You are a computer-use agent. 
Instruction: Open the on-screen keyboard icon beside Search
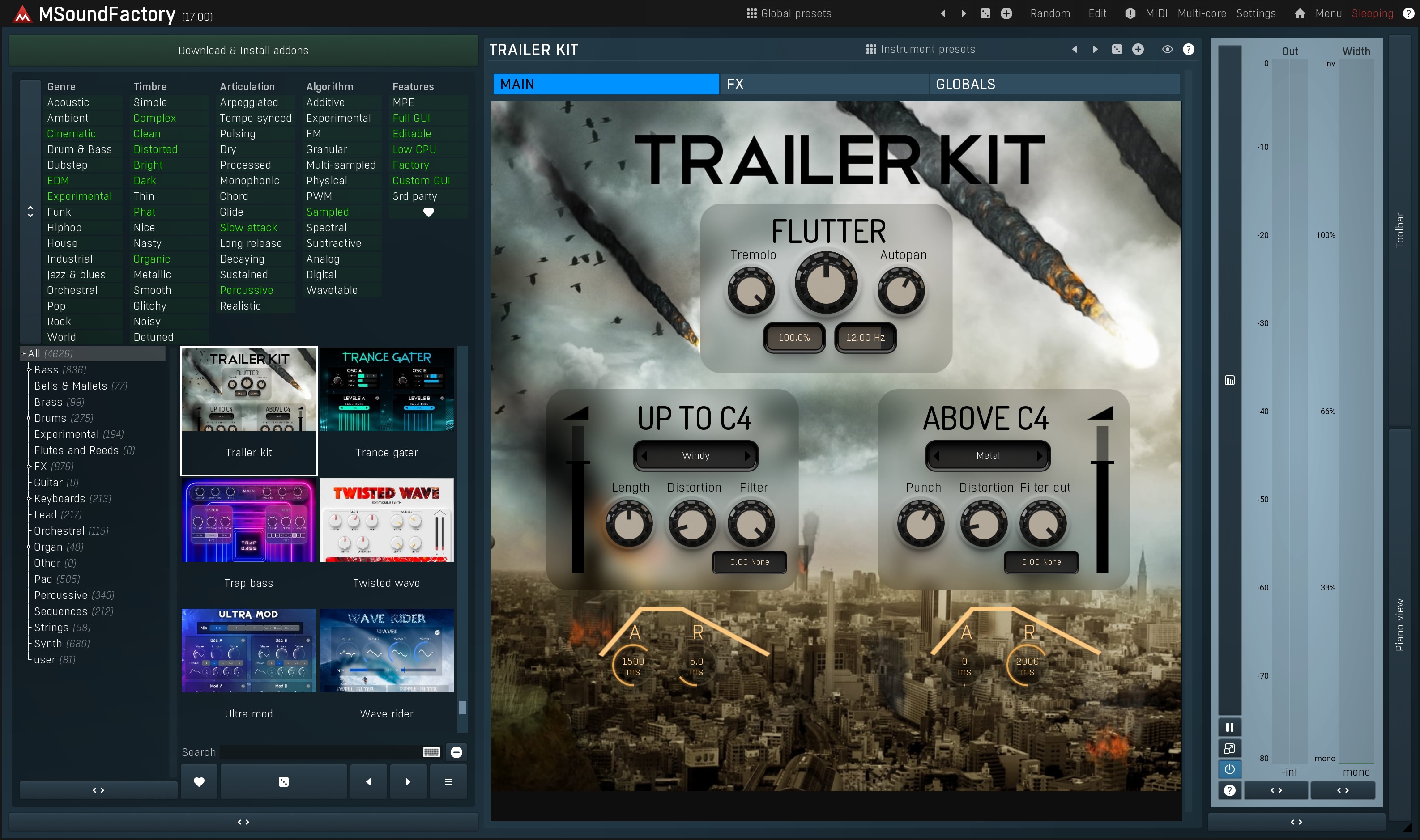click(x=431, y=752)
